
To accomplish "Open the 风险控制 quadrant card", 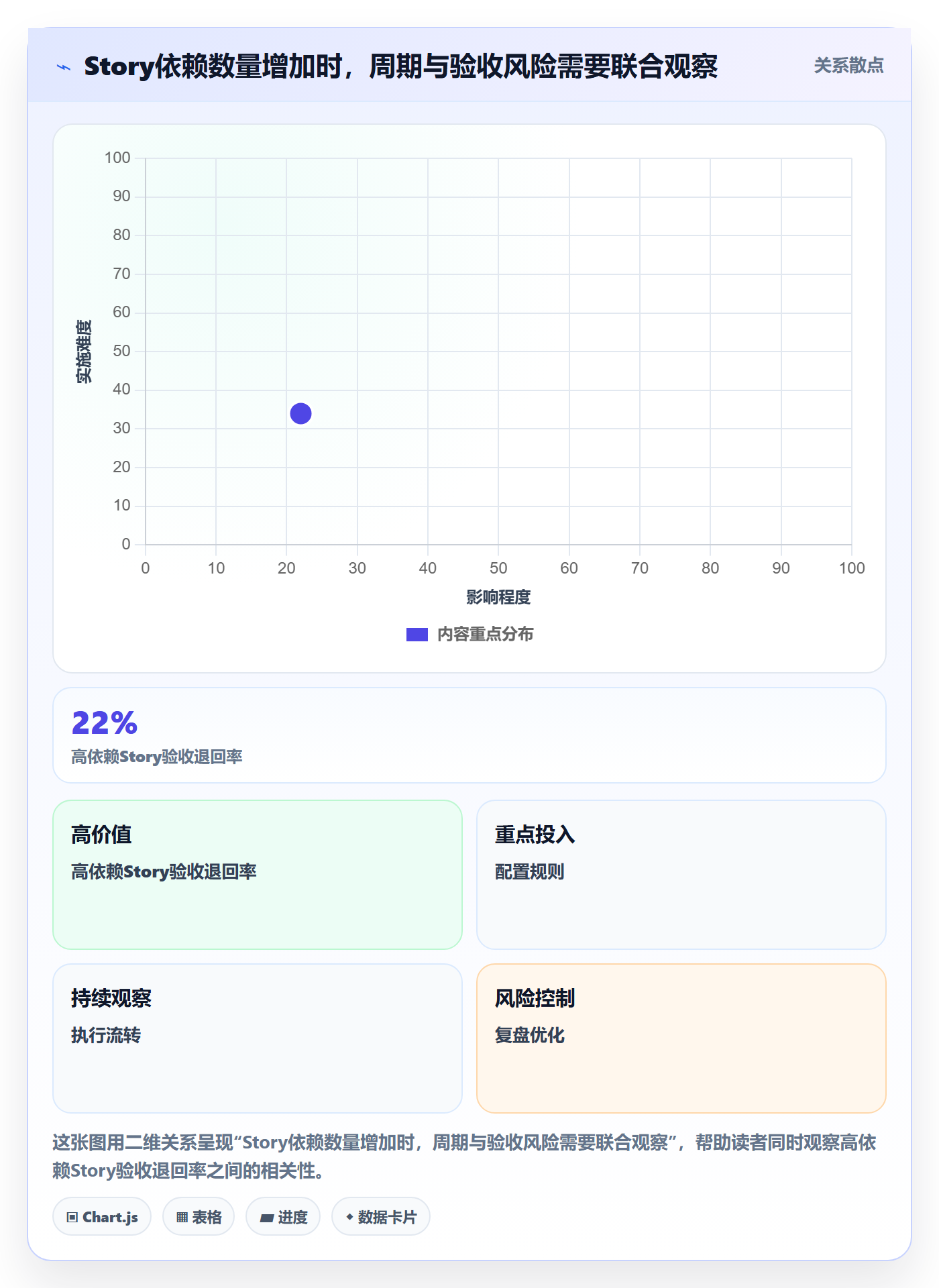I will [x=681, y=1038].
